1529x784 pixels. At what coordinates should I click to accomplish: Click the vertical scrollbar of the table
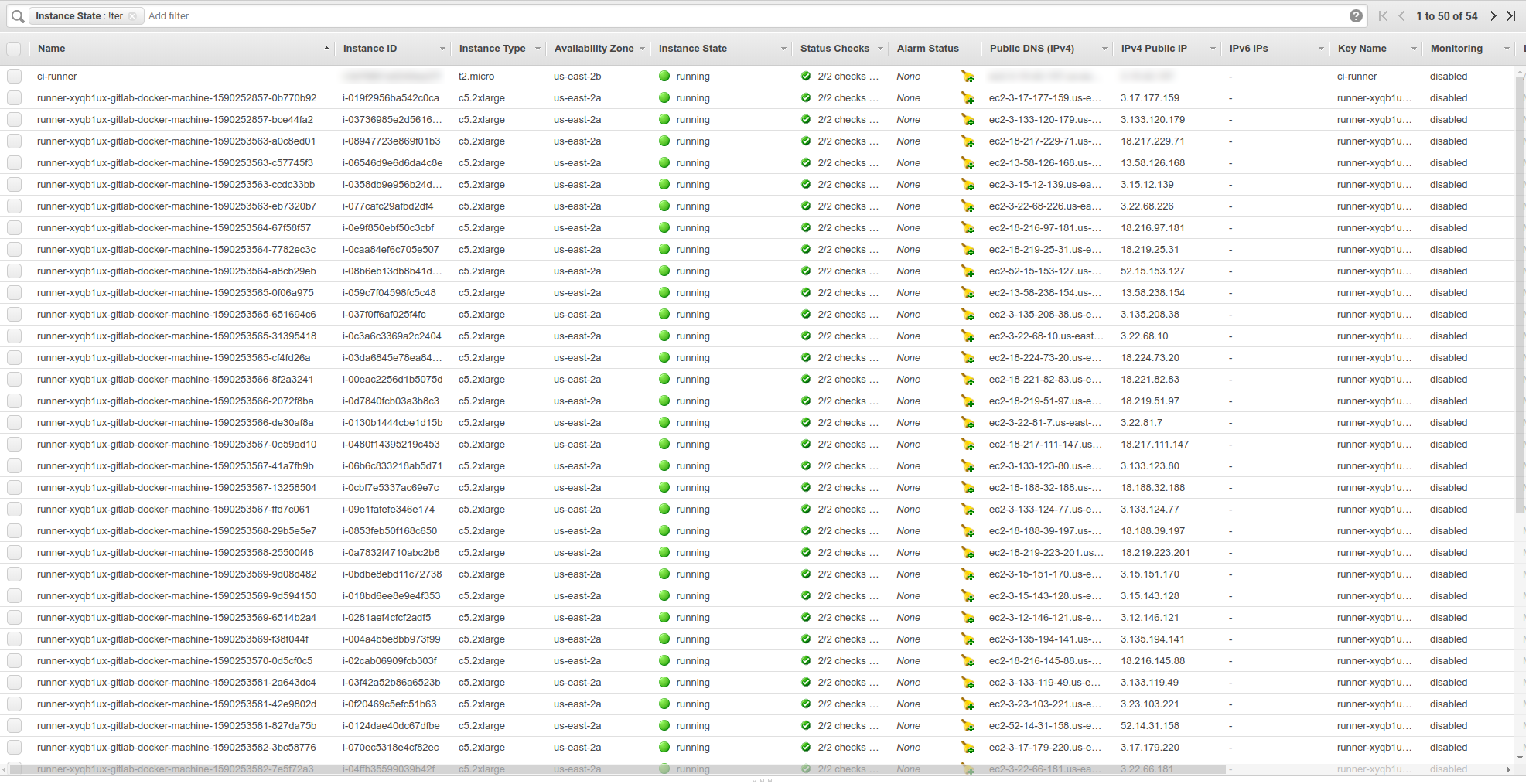click(x=1519, y=294)
